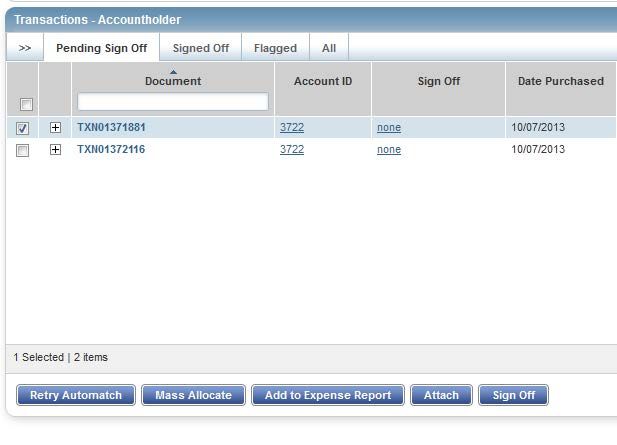Open the Flagged tab
The height and width of the screenshot is (445, 617).
click(x=275, y=48)
